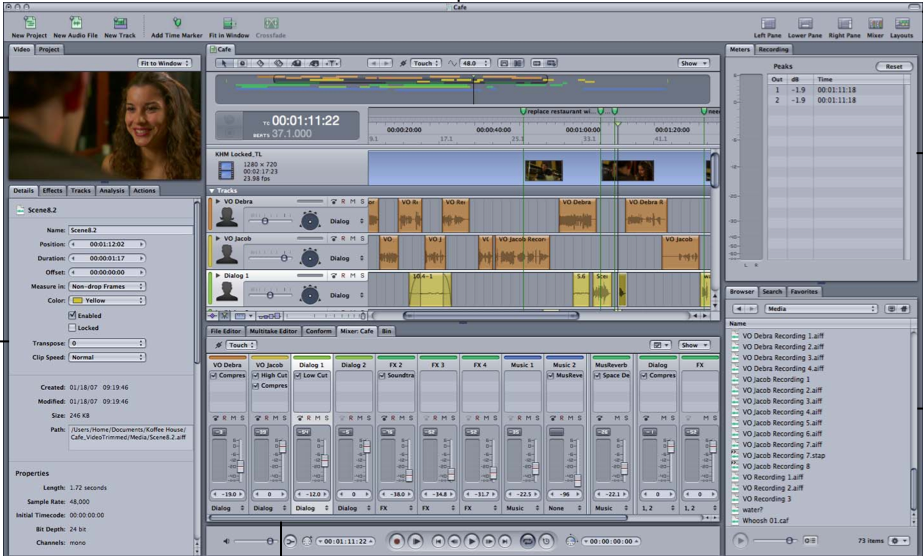Open the Multitake Editor tab
The height and width of the screenshot is (556, 923).
click(x=273, y=330)
